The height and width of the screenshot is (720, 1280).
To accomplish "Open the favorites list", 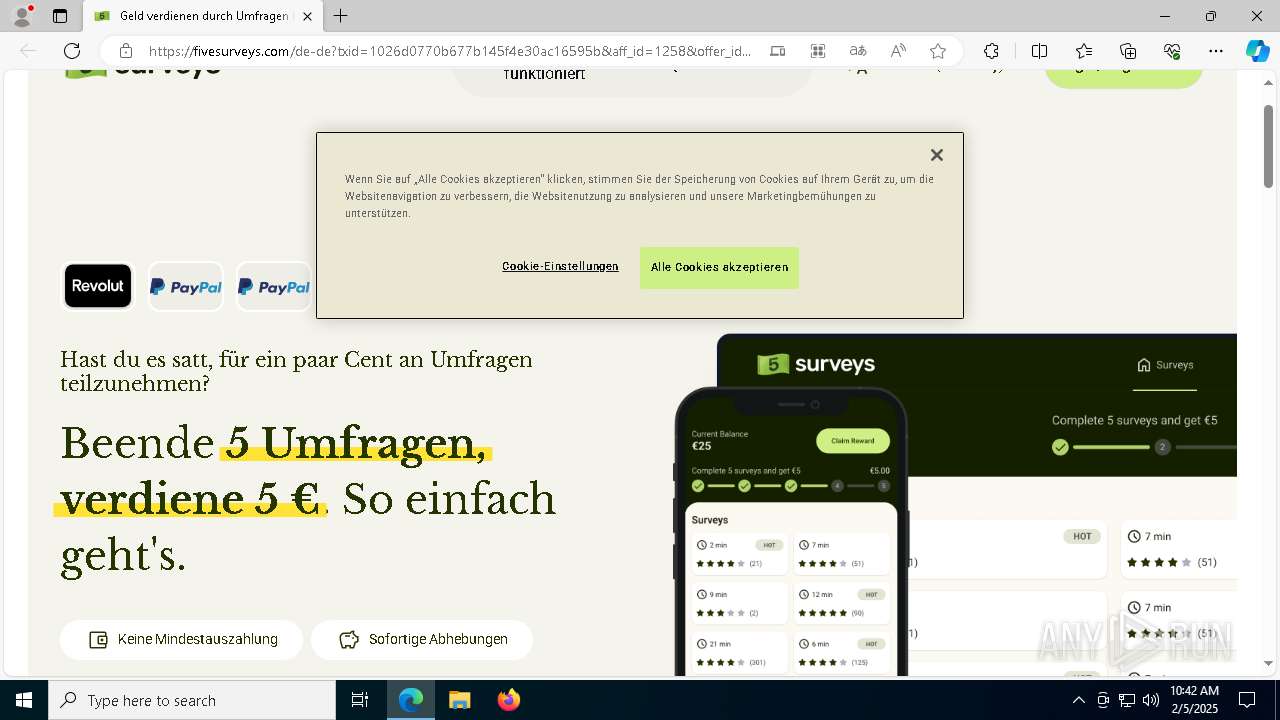I will (x=1084, y=51).
